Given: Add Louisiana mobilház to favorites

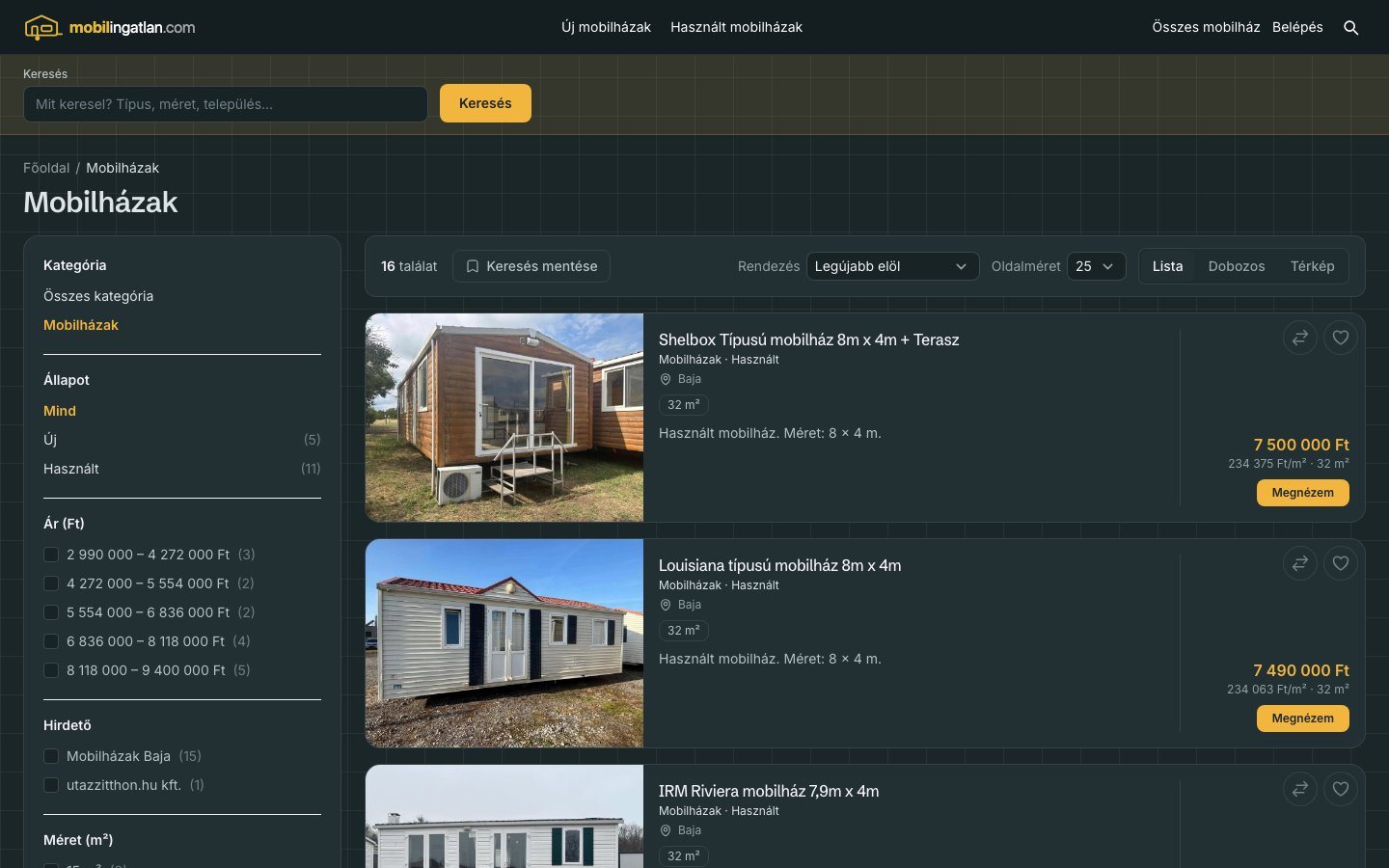Looking at the screenshot, I should point(1341,563).
